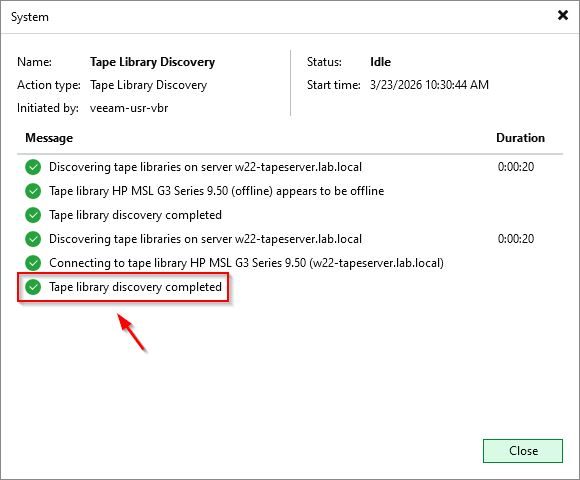The width and height of the screenshot is (580, 480).
Task: Select the first 'Discovering tape libraries on server' message
Action: coord(205,167)
